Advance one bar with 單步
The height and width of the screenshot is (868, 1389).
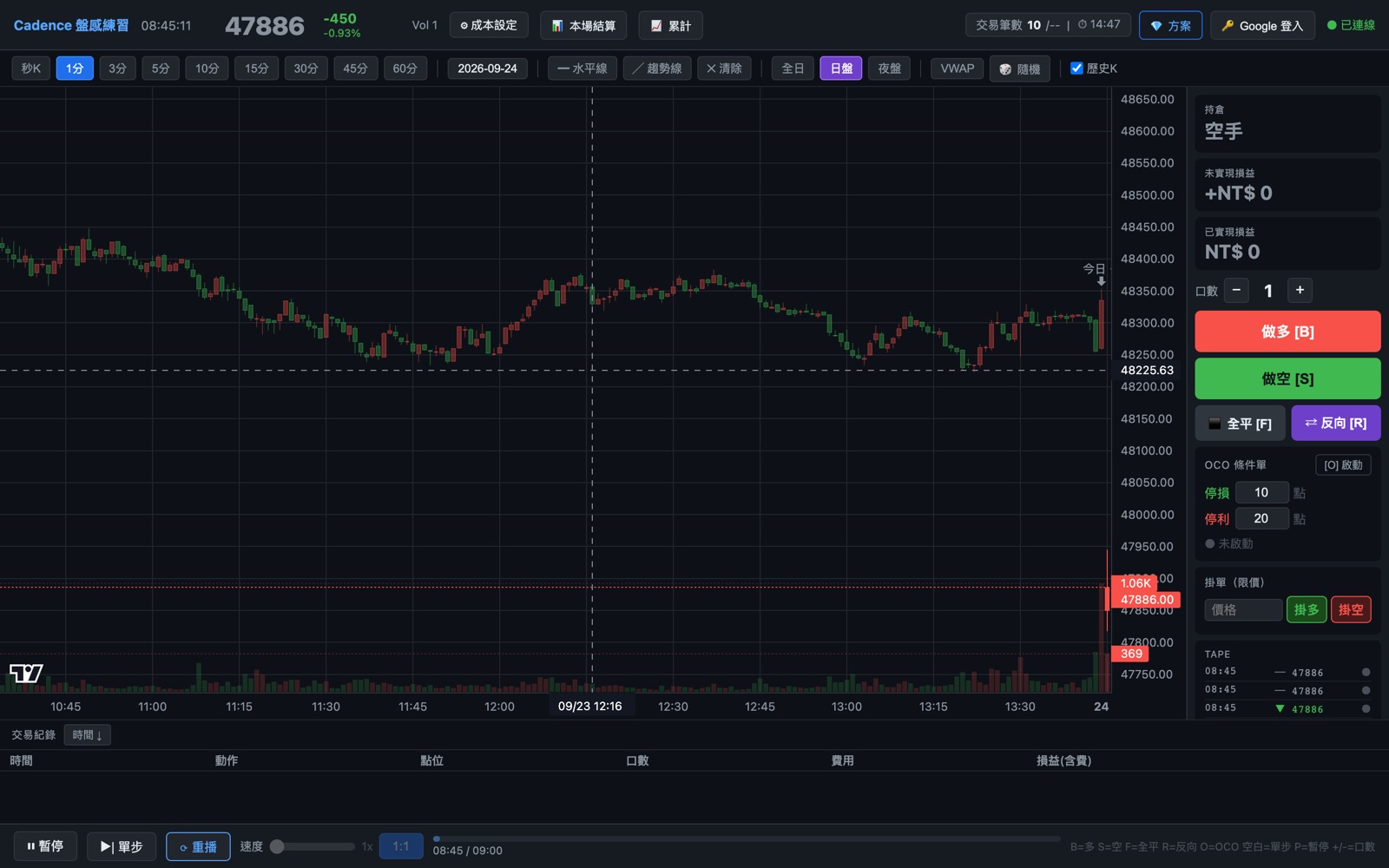coord(122,846)
